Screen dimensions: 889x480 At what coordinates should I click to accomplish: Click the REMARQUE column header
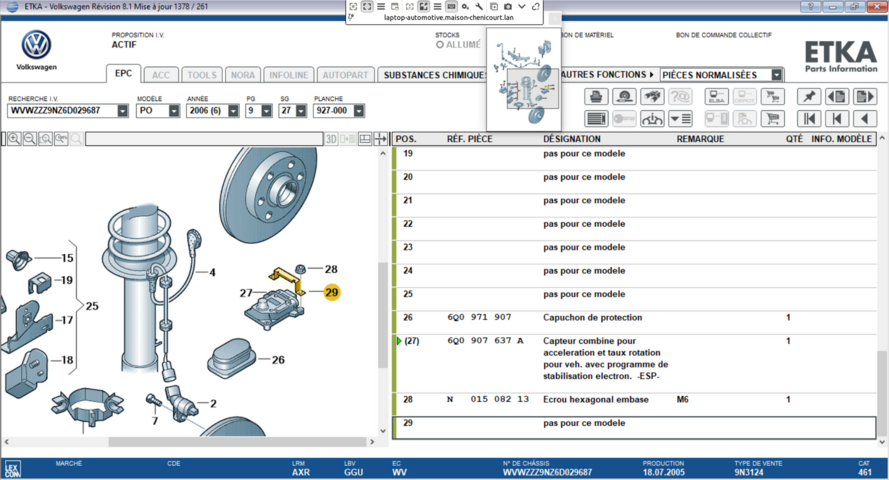coord(700,139)
